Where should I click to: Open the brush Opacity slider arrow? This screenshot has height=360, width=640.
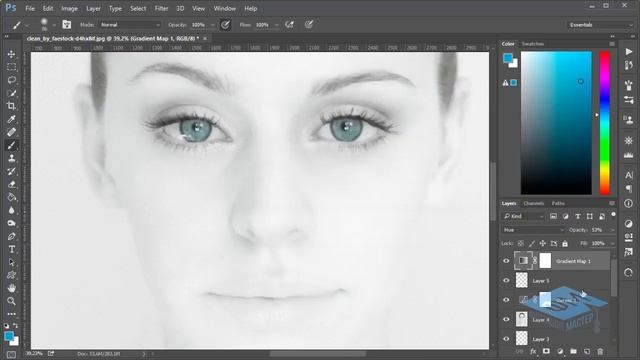[213, 25]
